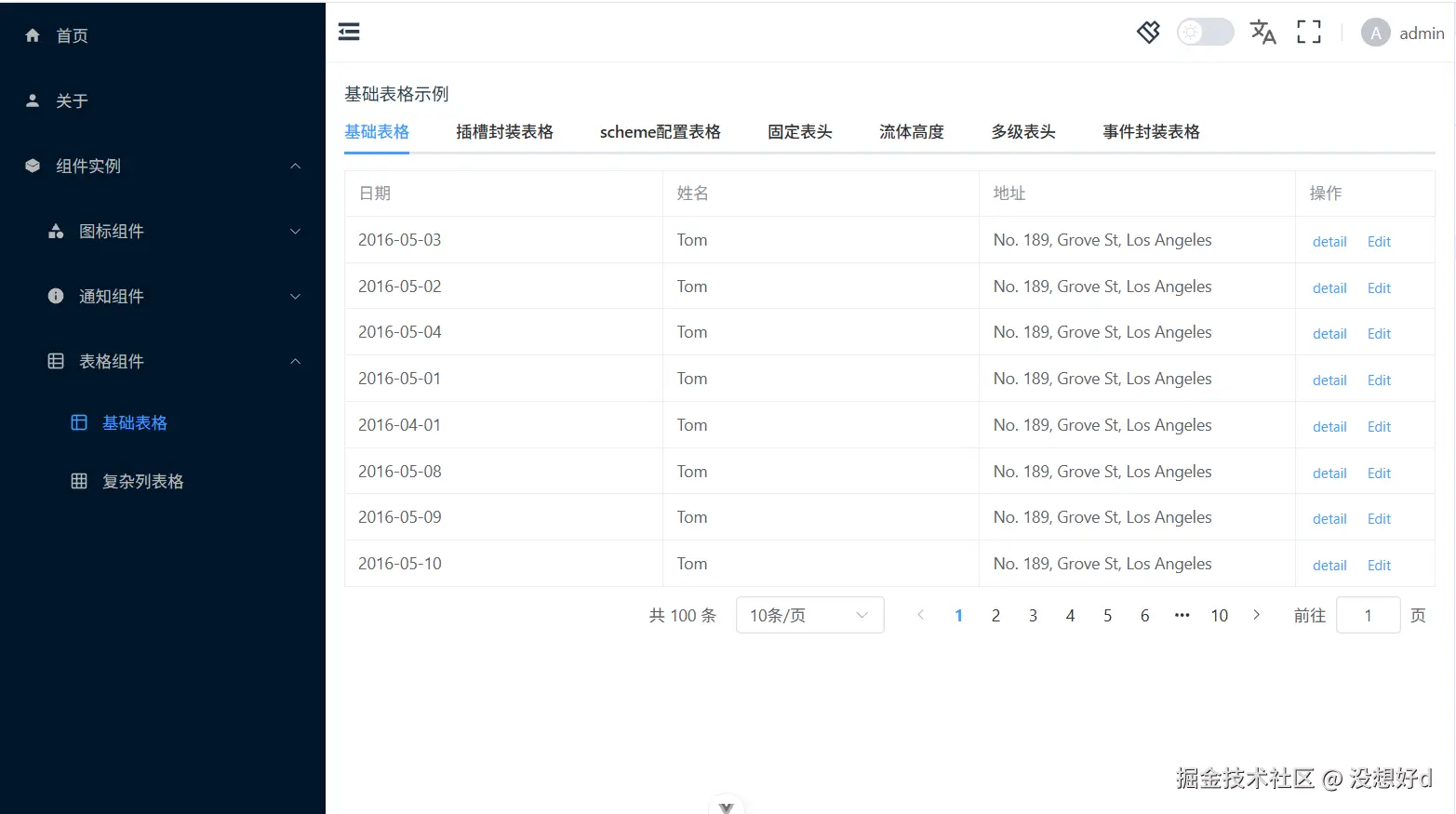Go to next page with right arrow
The image size is (1456, 814).
(x=1257, y=615)
